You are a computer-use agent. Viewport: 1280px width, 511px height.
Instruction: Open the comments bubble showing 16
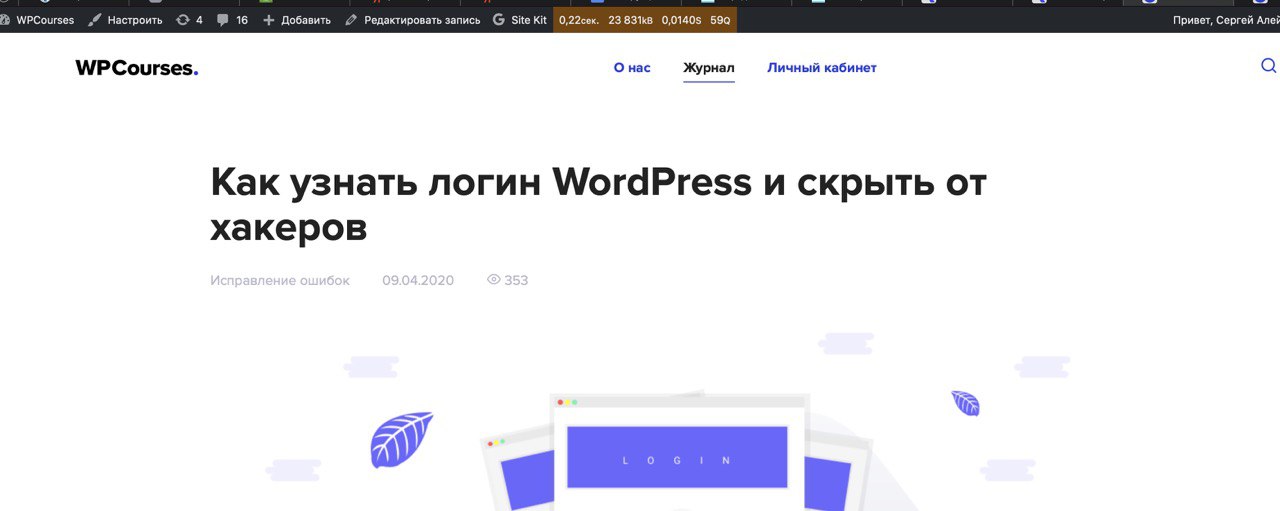click(x=232, y=20)
